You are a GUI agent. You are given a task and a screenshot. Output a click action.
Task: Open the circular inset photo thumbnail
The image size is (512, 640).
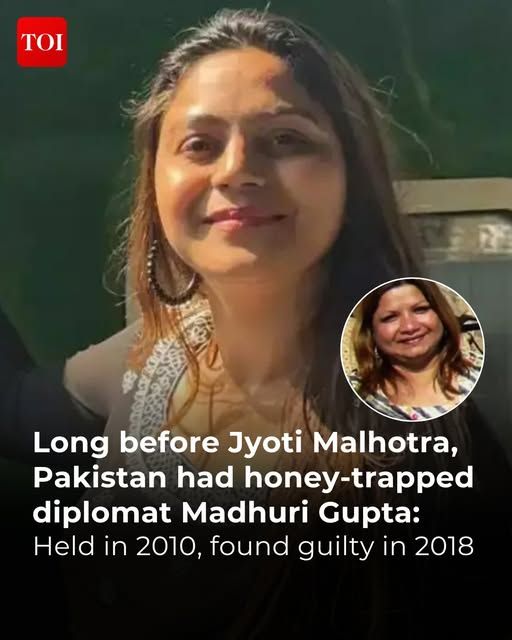[413, 349]
